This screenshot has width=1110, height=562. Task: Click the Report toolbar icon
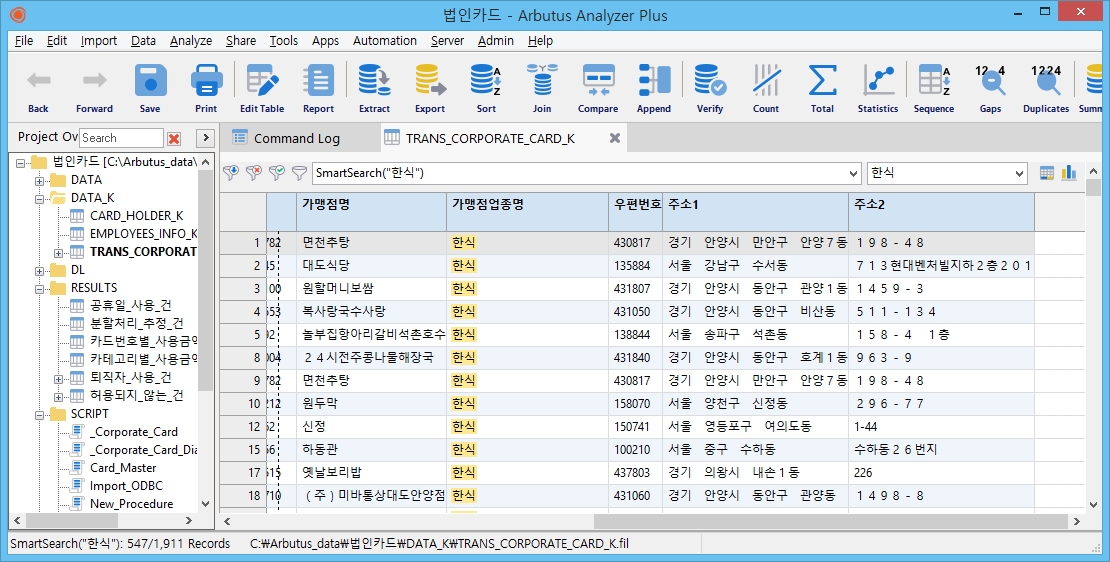pos(319,81)
